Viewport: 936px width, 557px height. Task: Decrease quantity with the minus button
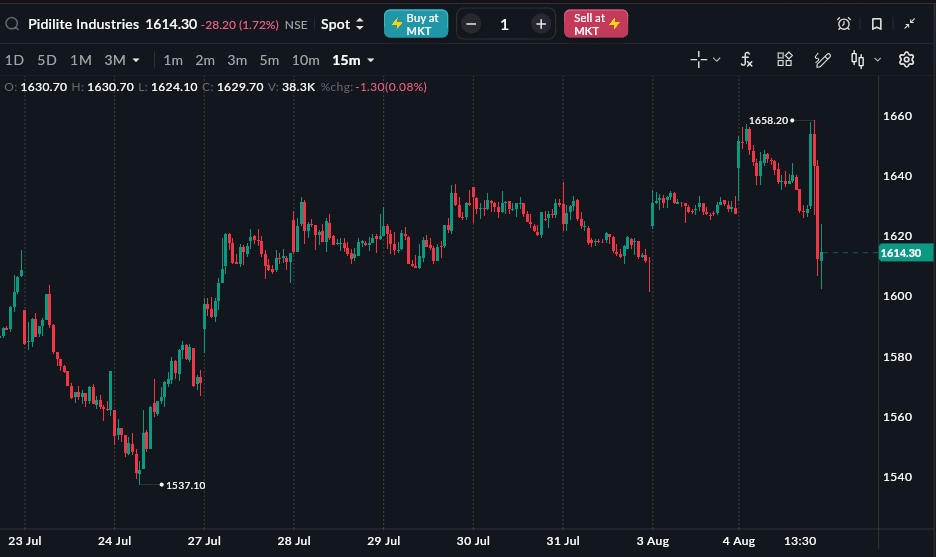[x=471, y=24]
